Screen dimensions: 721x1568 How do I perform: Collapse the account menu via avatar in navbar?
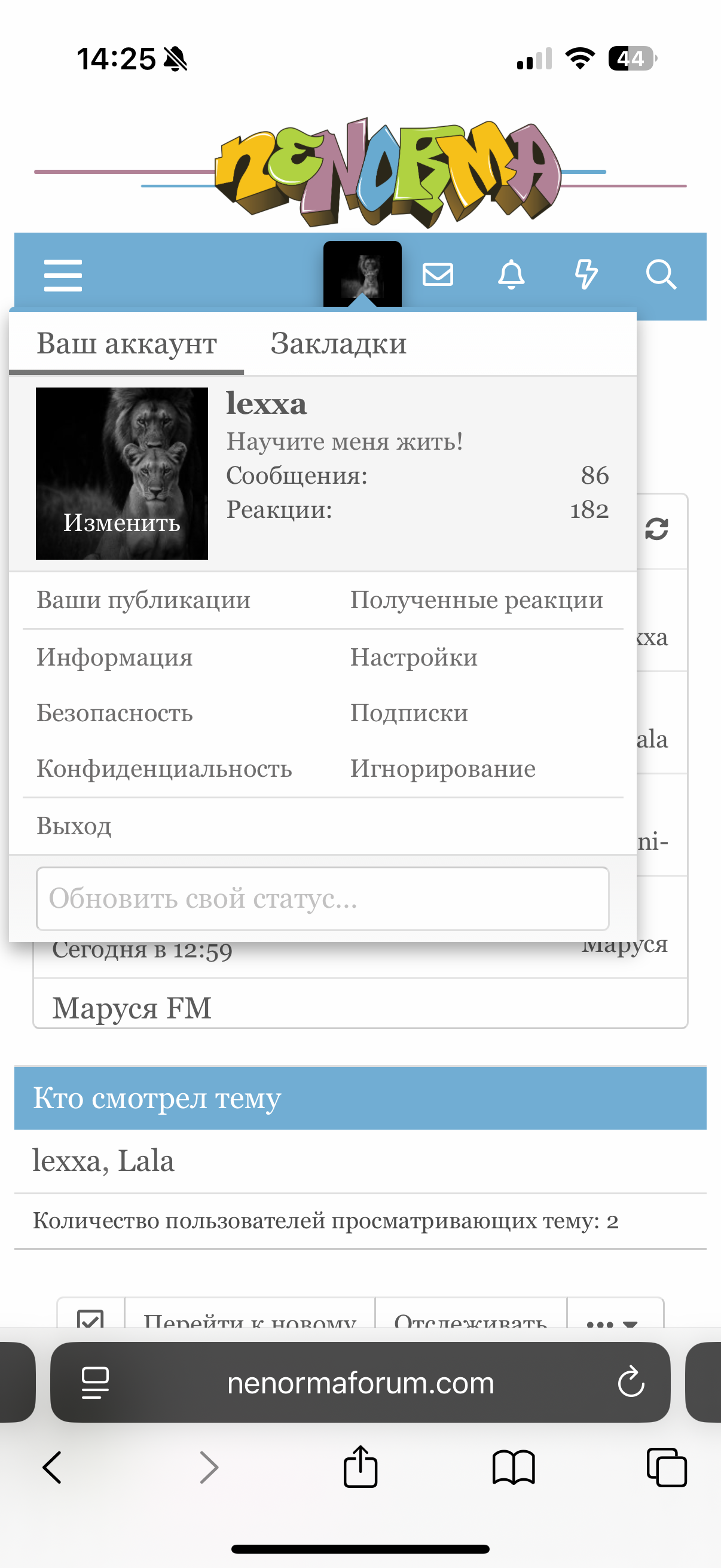click(x=362, y=274)
